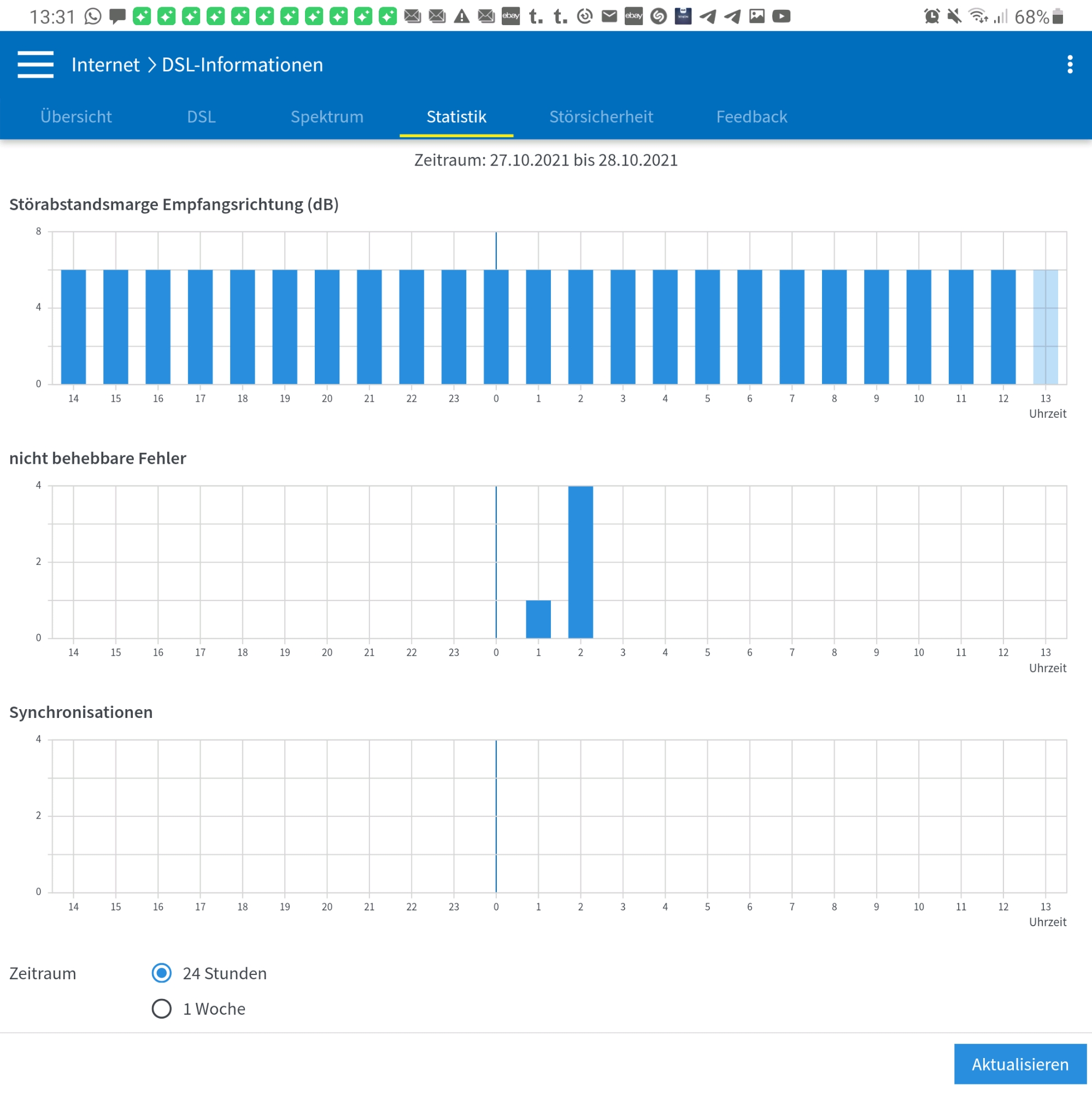Tap the YouTube notification icon
Viewport: 1092px width, 1093px height.
pyautogui.click(x=781, y=16)
